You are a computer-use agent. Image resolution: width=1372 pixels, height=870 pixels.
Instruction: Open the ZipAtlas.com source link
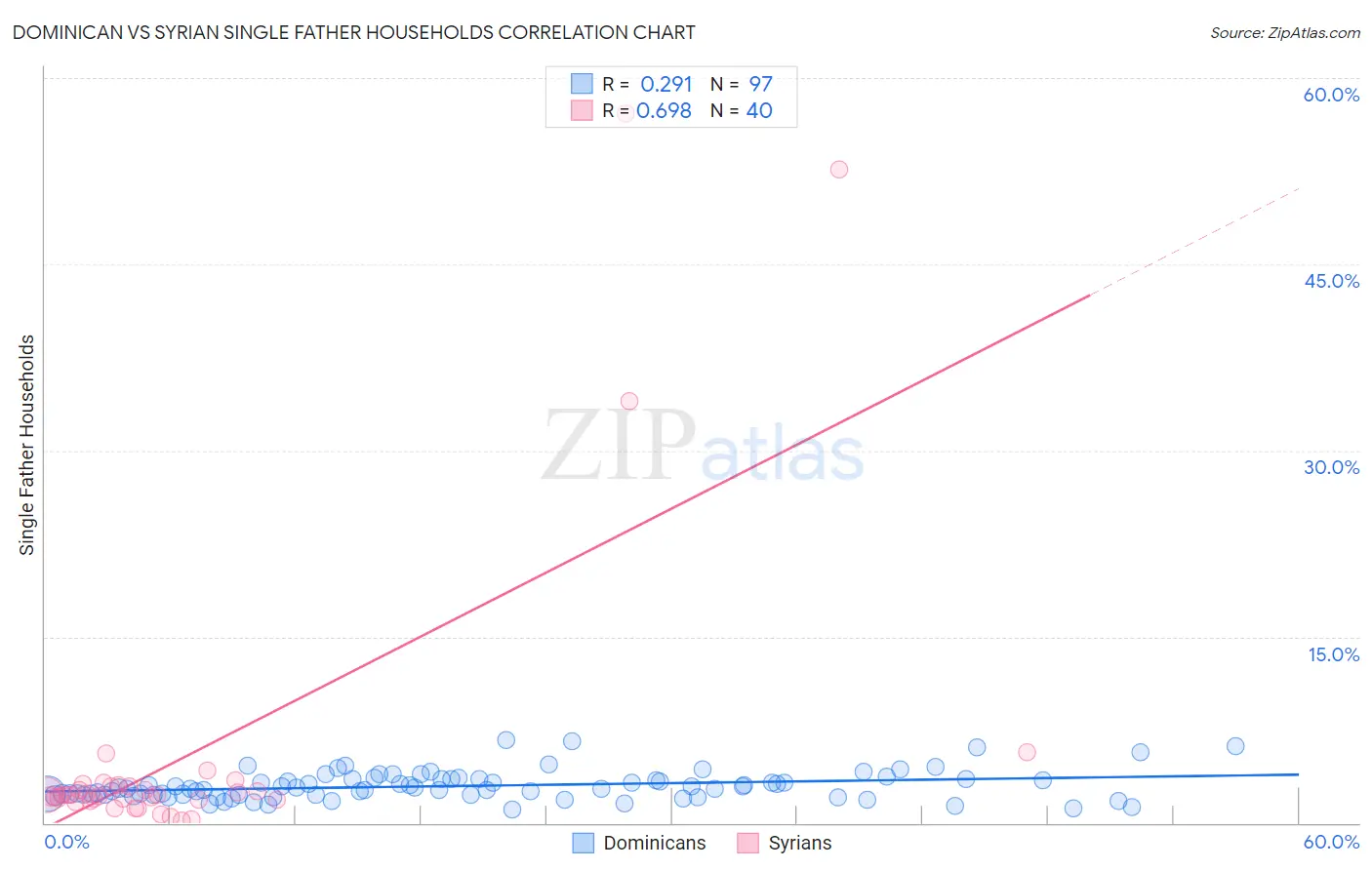click(1285, 32)
